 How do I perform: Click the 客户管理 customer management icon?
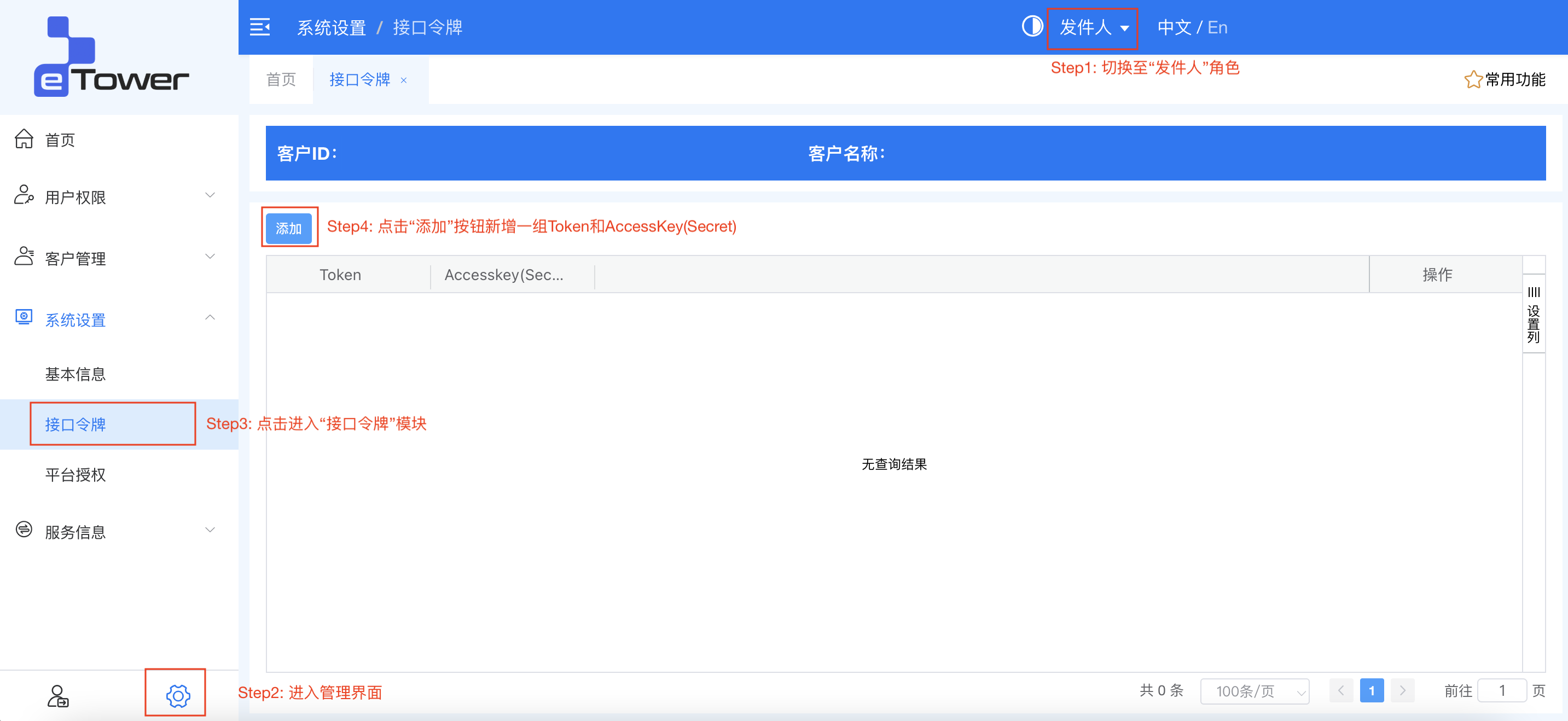click(23, 257)
